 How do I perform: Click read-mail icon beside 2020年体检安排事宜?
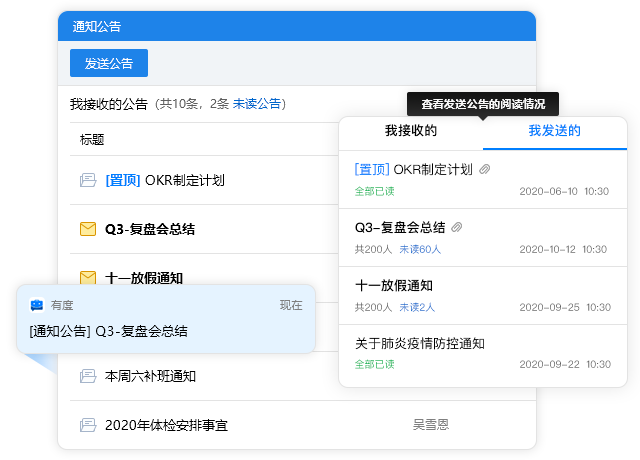[x=87, y=425]
